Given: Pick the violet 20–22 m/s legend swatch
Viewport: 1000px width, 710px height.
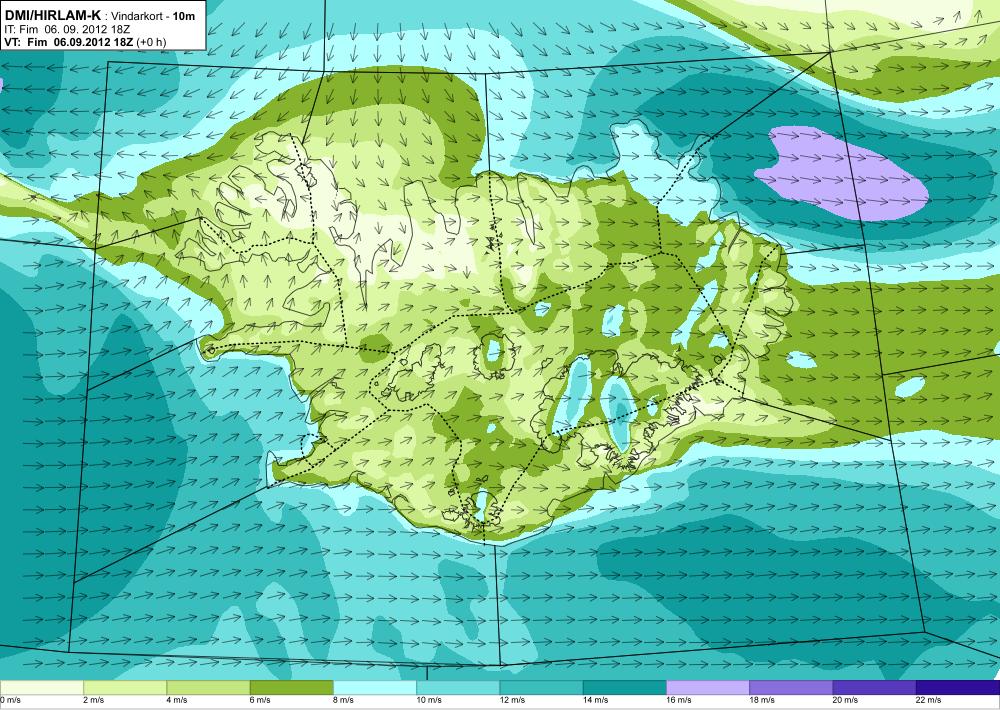Looking at the screenshot, I should coord(874,687).
